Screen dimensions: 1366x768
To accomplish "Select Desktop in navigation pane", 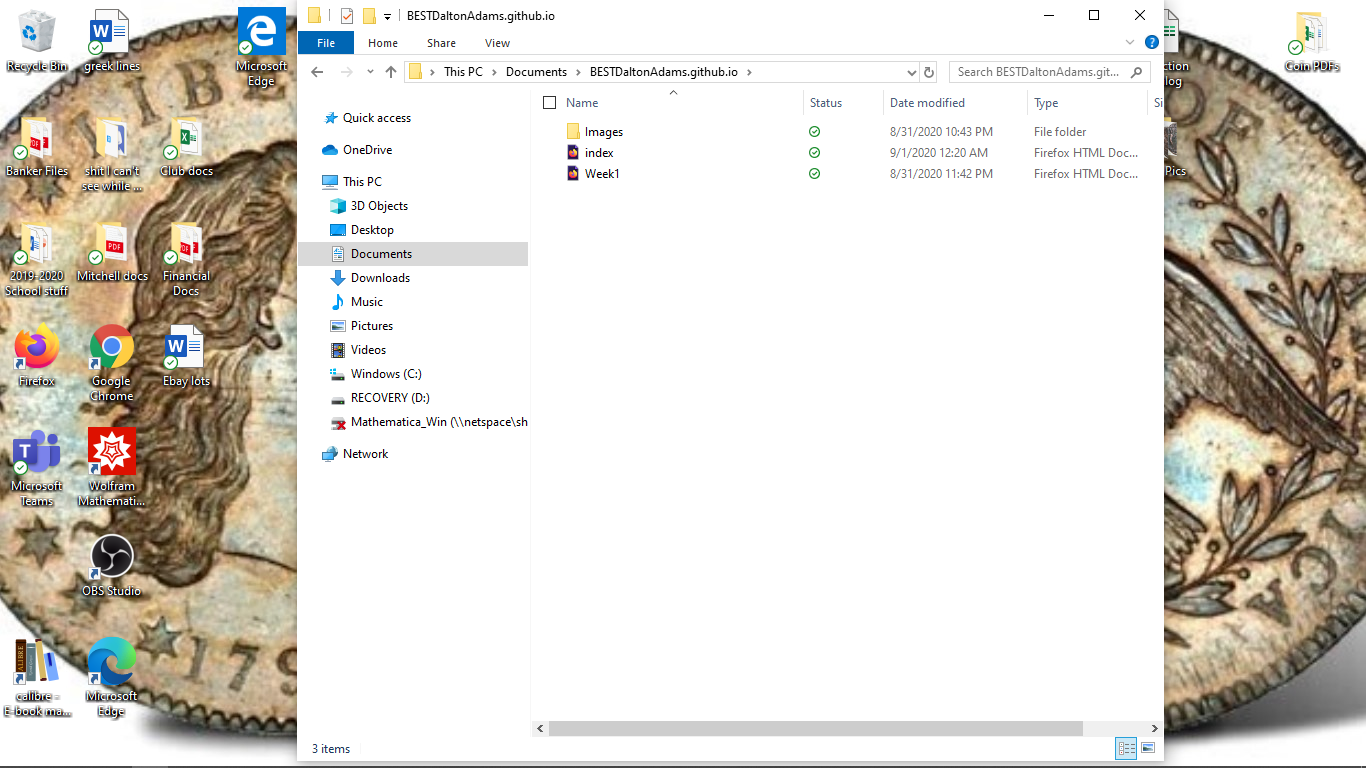I will [372, 230].
